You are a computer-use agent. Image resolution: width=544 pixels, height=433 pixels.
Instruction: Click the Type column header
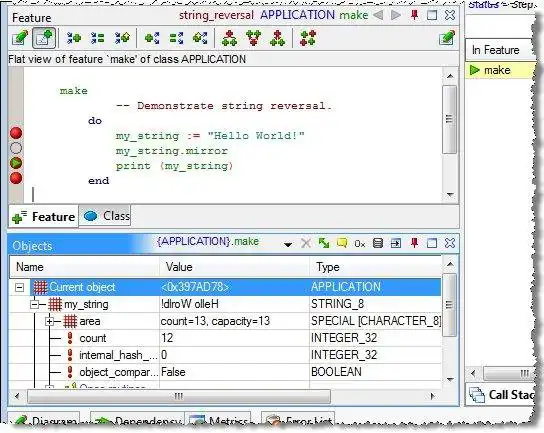coord(375,267)
